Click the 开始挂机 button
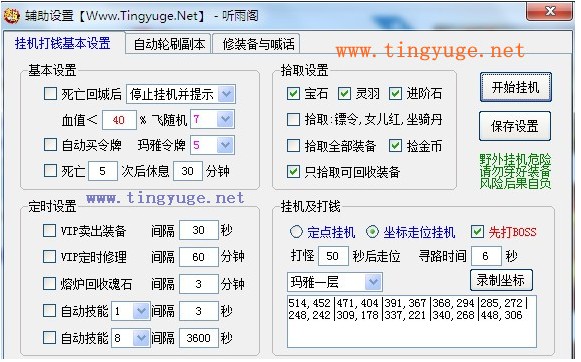Viewport: 581px width, 362px height. 515,87
